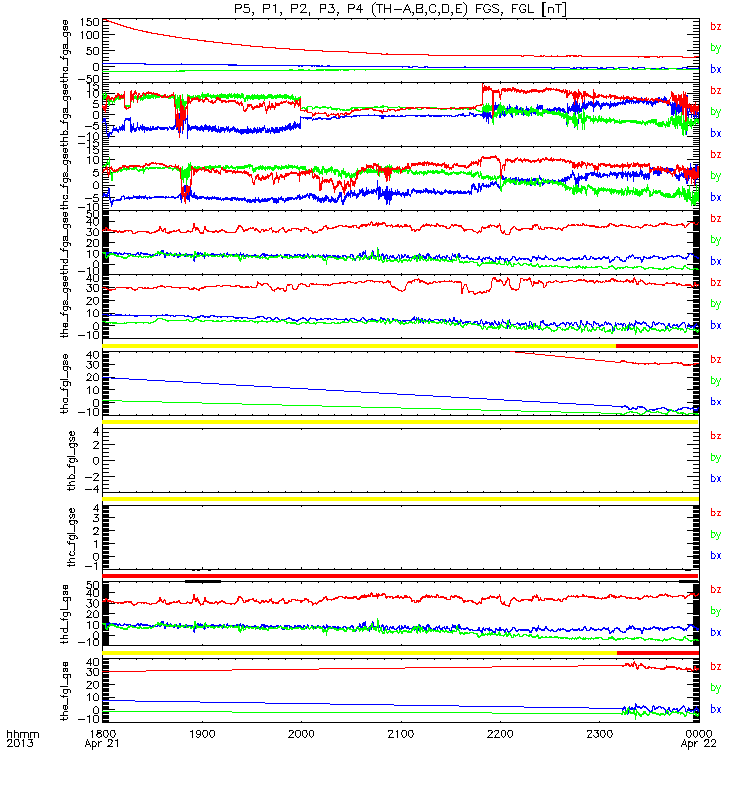Click the plot title "P5, P1, P2, P3, P4 (TH-A,B,C,D,E) FGS, FGL [nT]"
This screenshot has width=750, height=800.
coord(401,9)
